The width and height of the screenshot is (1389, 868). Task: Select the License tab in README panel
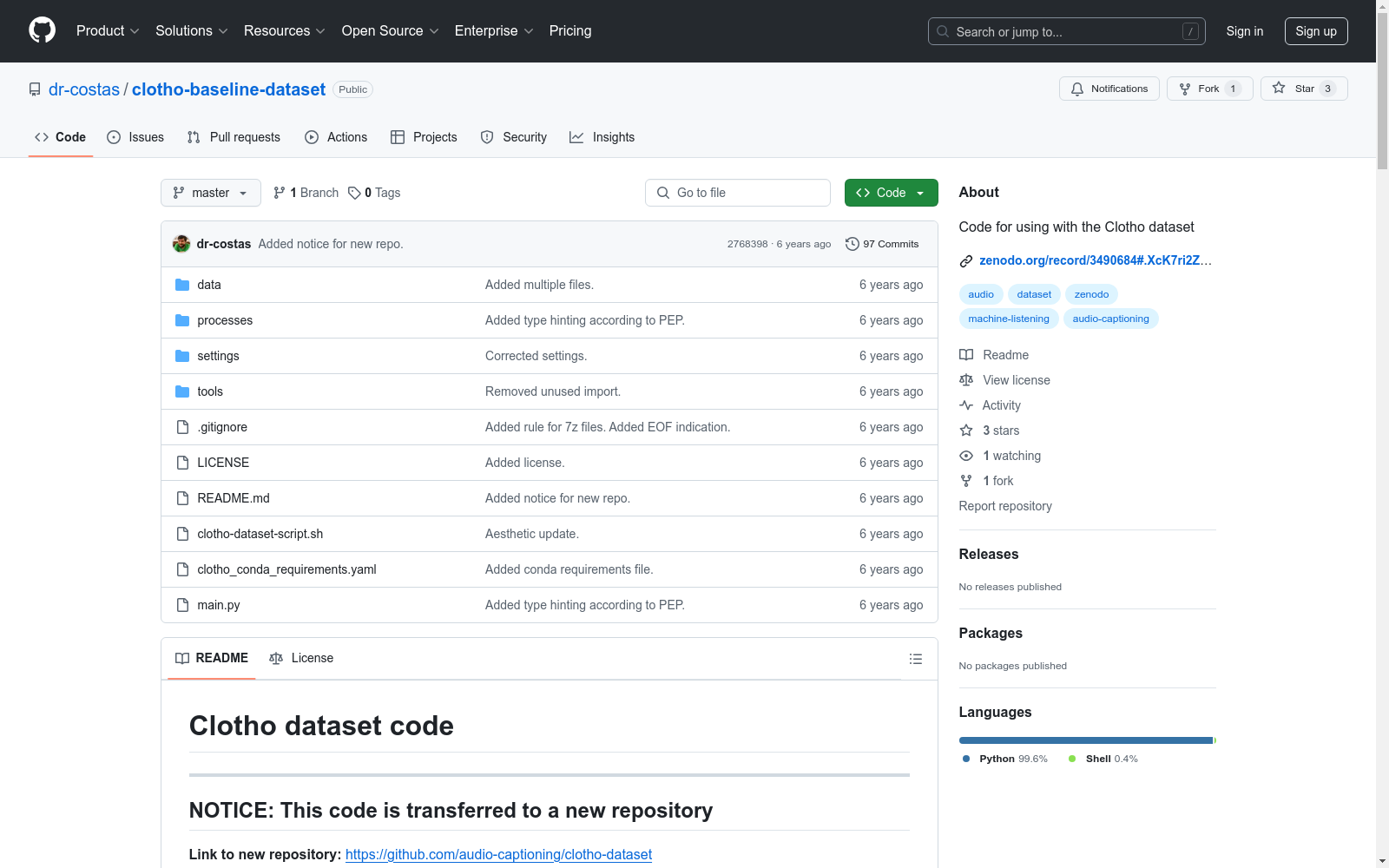pos(301,658)
